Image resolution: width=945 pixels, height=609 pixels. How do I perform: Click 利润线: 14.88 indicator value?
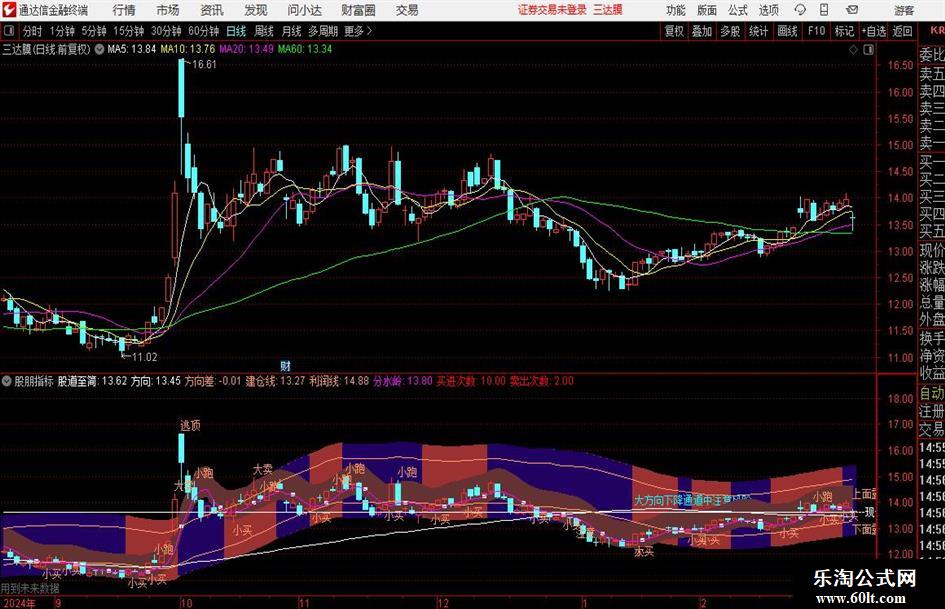[x=339, y=381]
